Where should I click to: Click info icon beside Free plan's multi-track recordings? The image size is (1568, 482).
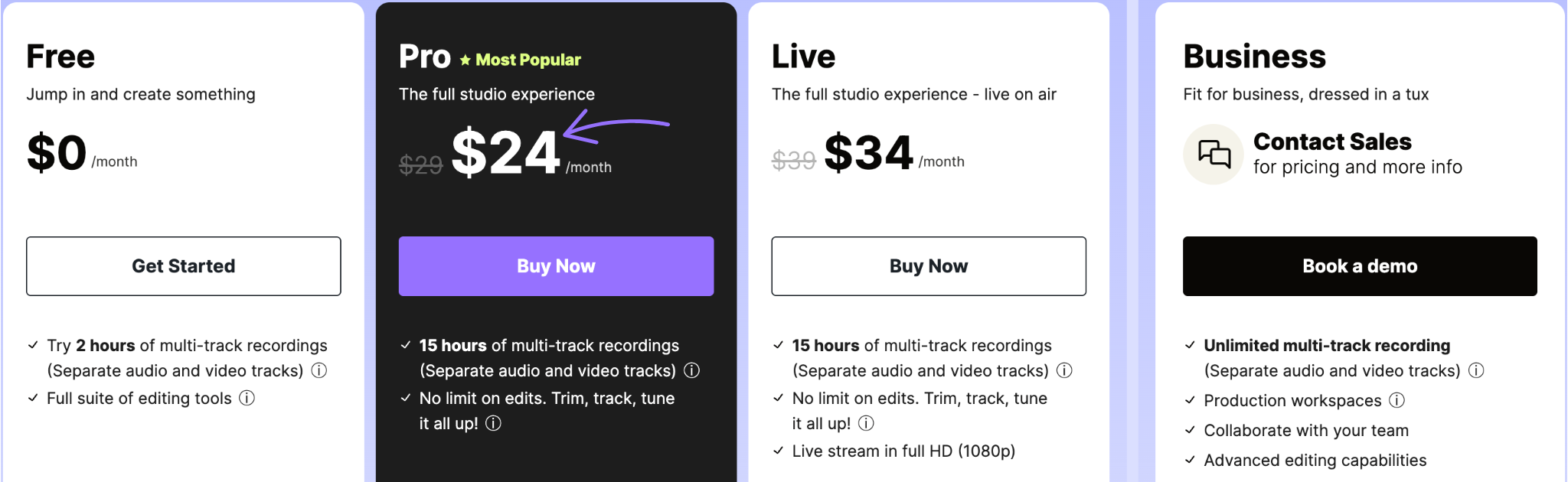tap(319, 370)
